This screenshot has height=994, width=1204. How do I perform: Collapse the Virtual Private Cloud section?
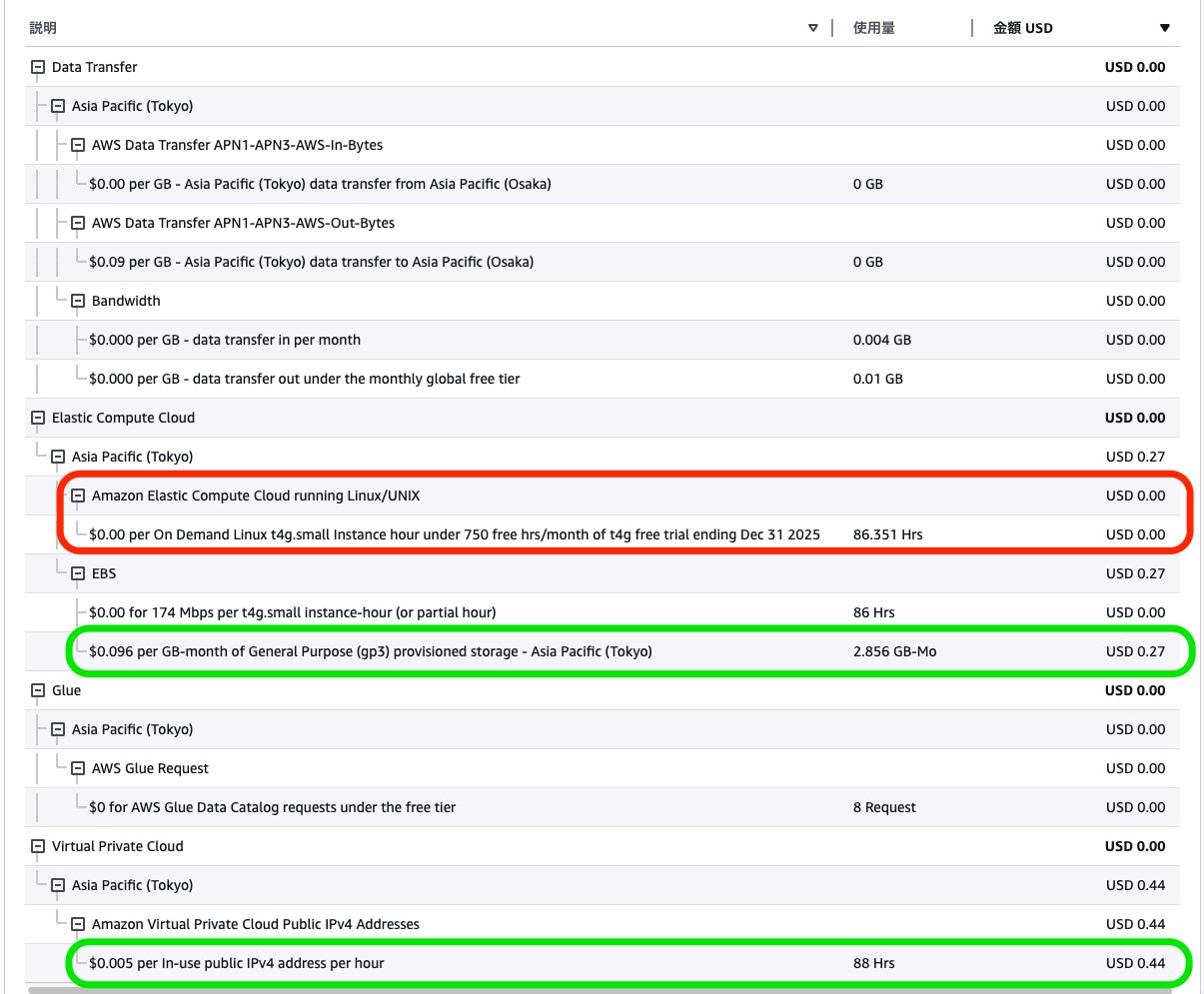coord(38,846)
